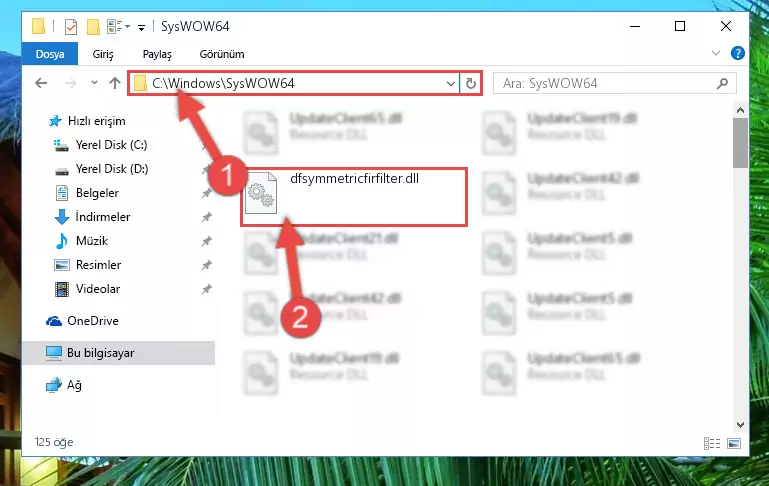Viewport: 769px width, 486px height.
Task: Click the folder icon in the title bar
Action: pyautogui.click(x=38, y=26)
